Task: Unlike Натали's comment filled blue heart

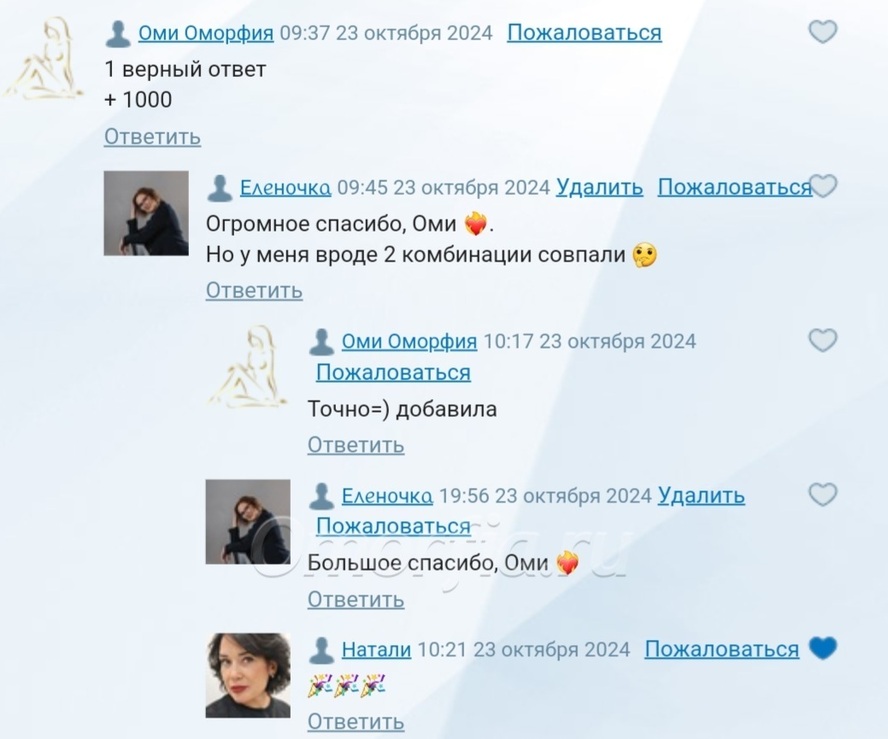Action: click(822, 648)
